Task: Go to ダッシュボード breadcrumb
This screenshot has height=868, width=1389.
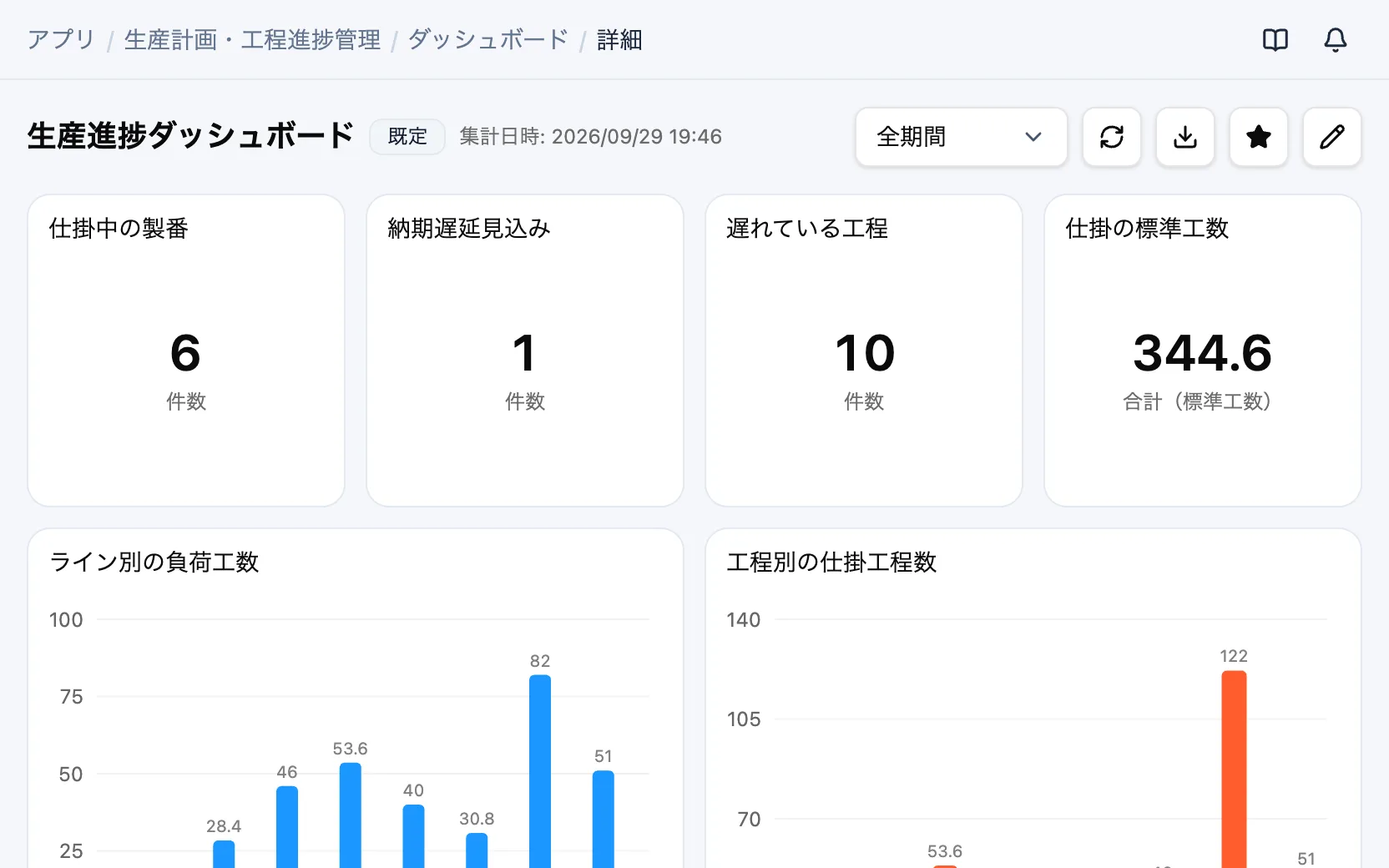Action: pyautogui.click(x=488, y=39)
